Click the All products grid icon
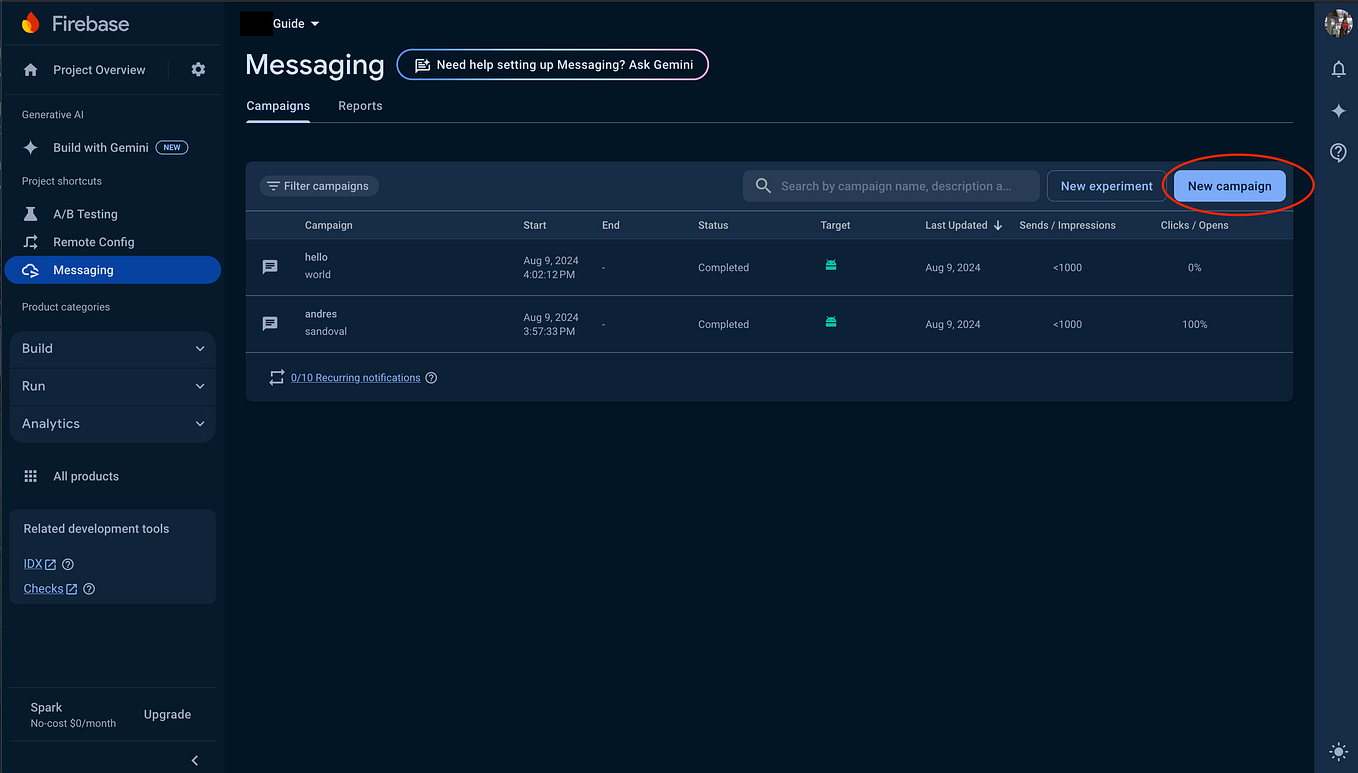 click(31, 476)
